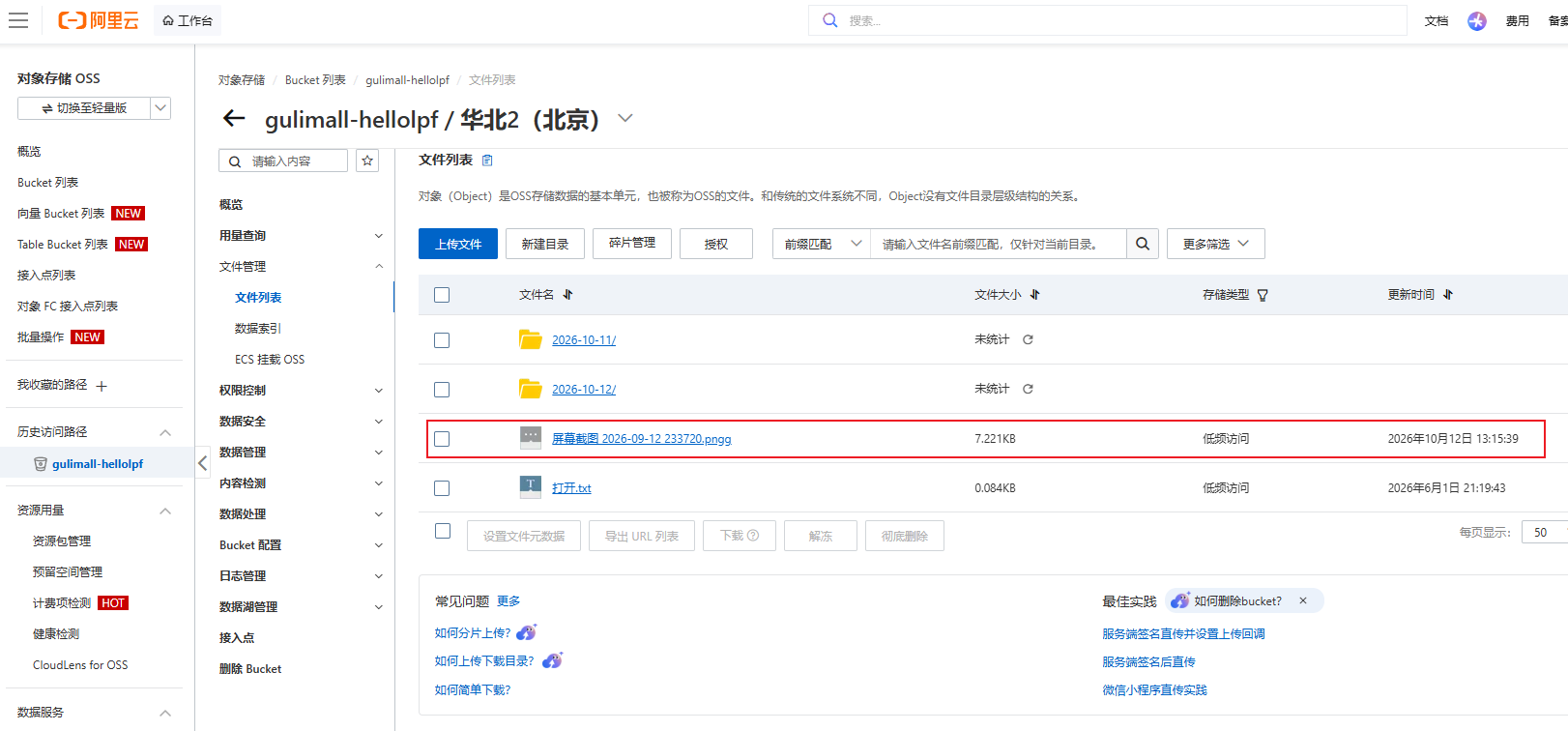The height and width of the screenshot is (731, 1568).
Task: Open the 数据索引 menu item
Action: tap(258, 329)
